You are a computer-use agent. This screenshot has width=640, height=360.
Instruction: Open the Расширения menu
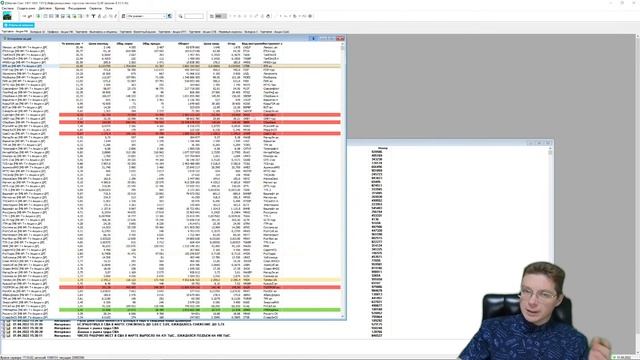click(77, 8)
